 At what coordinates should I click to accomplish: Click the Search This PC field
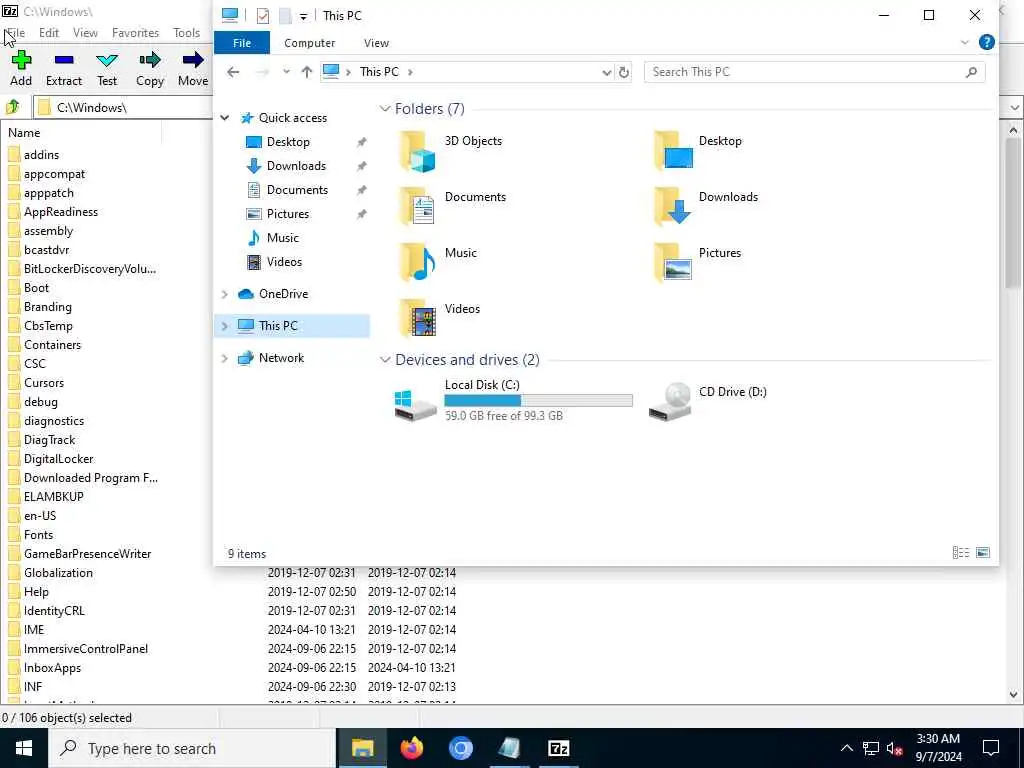coord(814,72)
